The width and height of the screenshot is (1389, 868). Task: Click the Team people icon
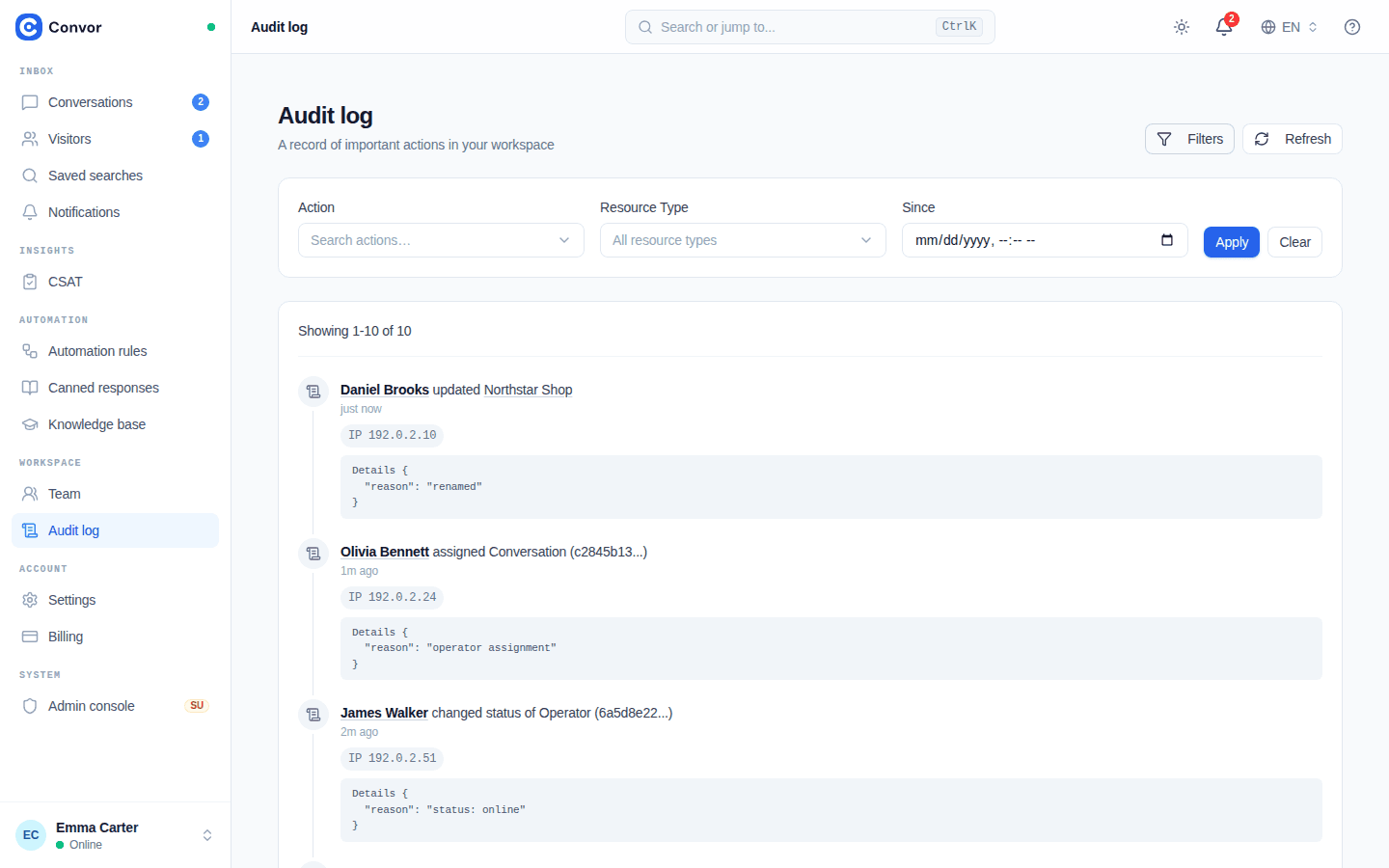30,494
